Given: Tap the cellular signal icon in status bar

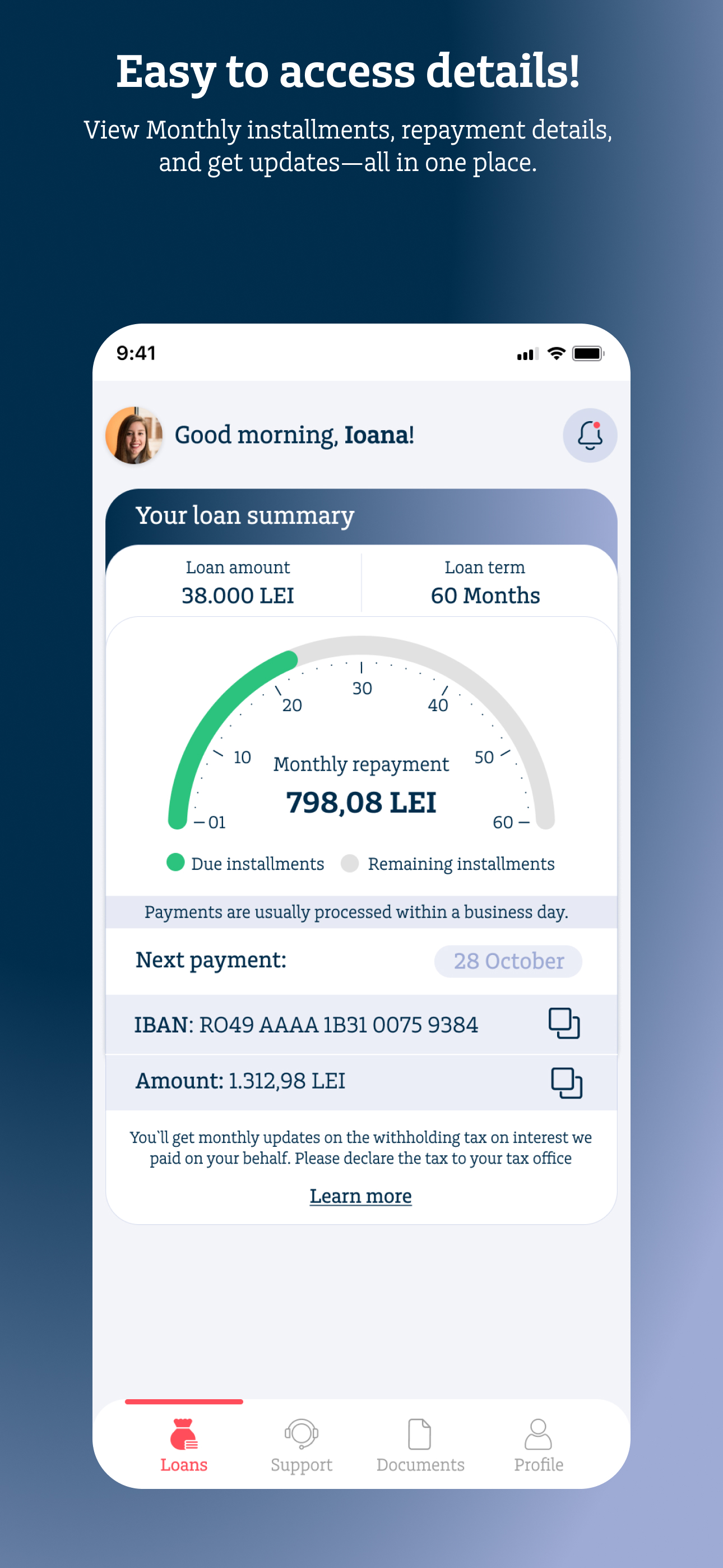Looking at the screenshot, I should [x=527, y=354].
